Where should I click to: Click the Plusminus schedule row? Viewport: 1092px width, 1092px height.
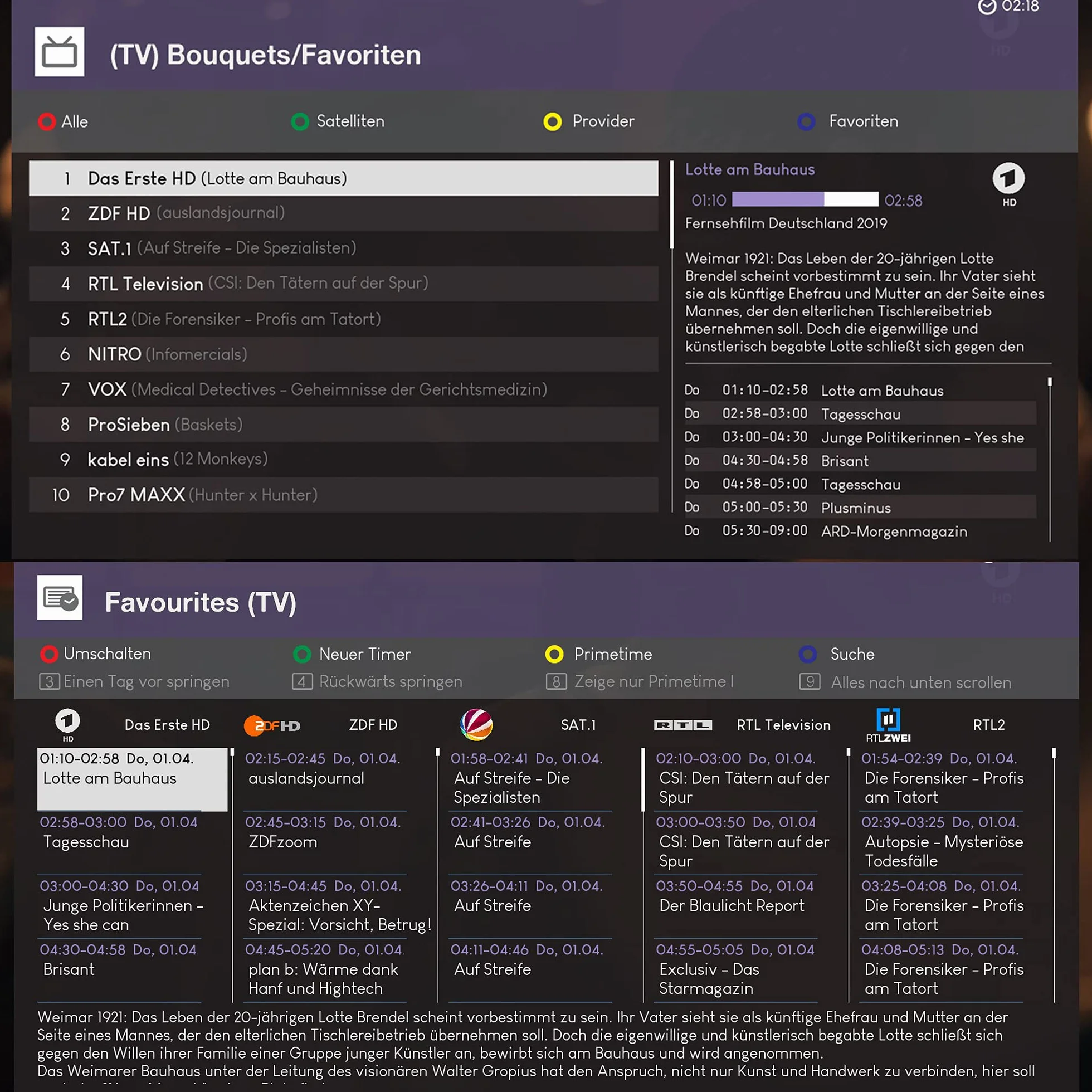click(x=860, y=508)
